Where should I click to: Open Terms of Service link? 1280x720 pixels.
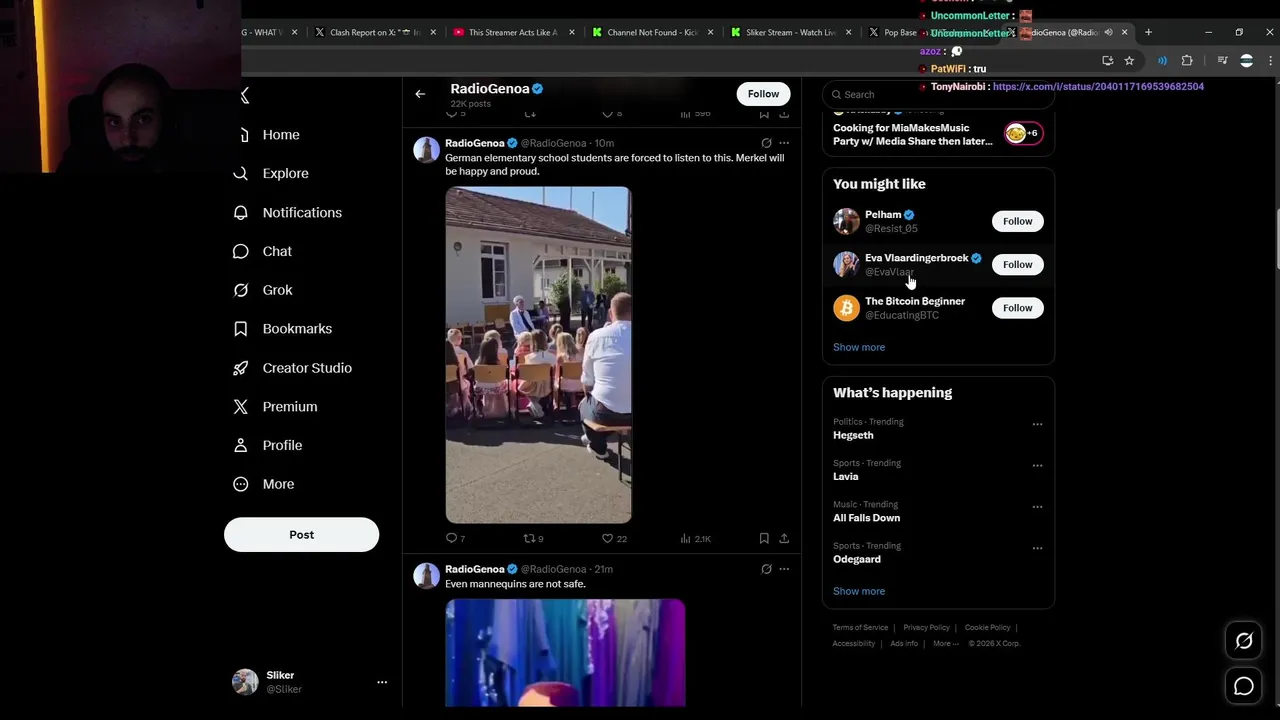[x=860, y=628]
